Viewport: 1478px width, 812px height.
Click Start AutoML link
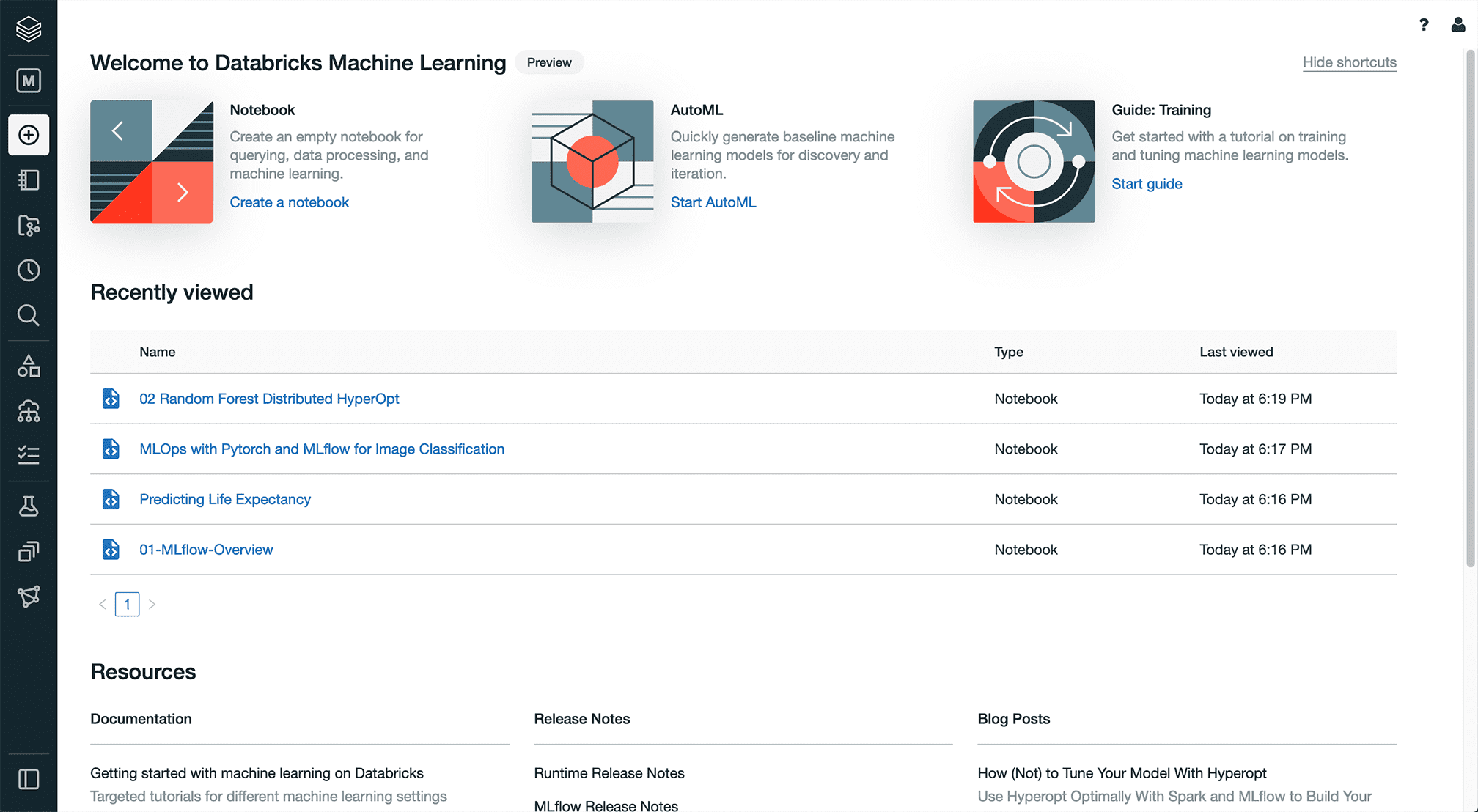click(713, 202)
